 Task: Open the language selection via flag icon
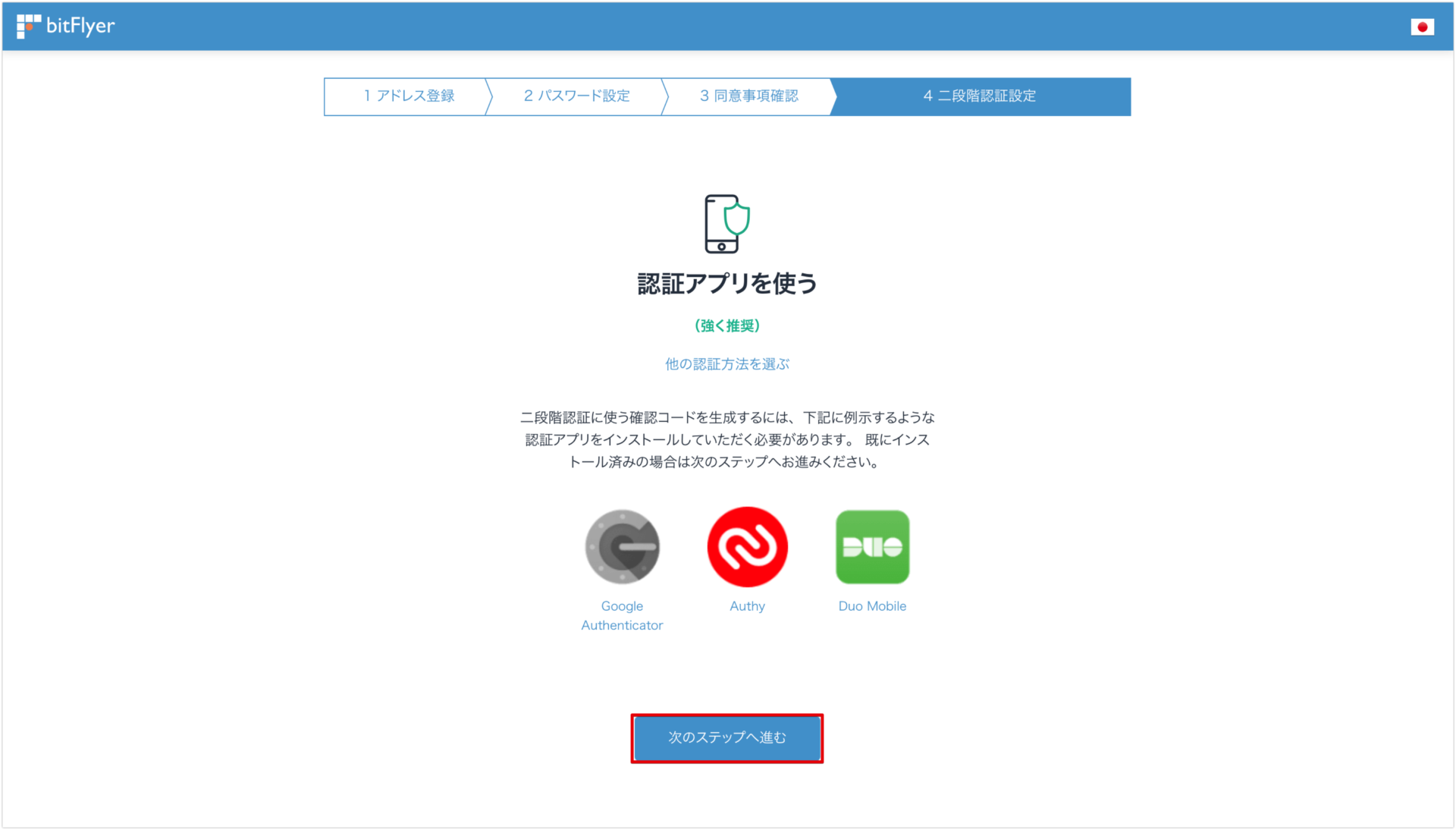pos(1423,26)
